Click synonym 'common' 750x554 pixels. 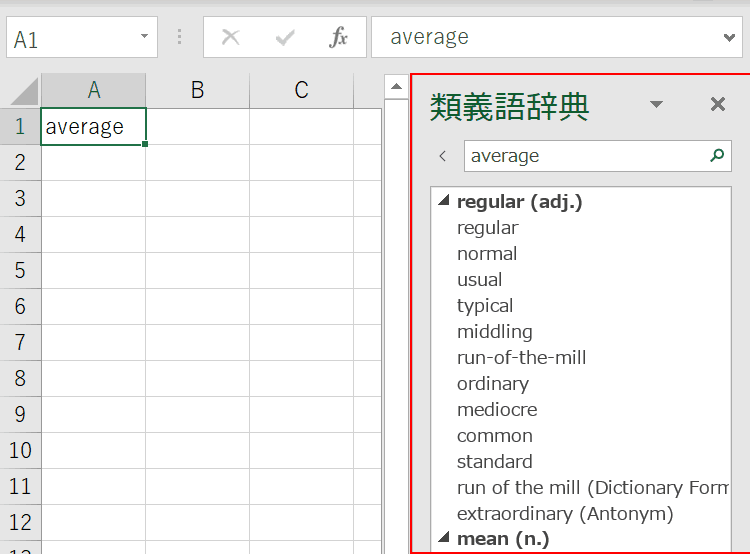coord(495,436)
